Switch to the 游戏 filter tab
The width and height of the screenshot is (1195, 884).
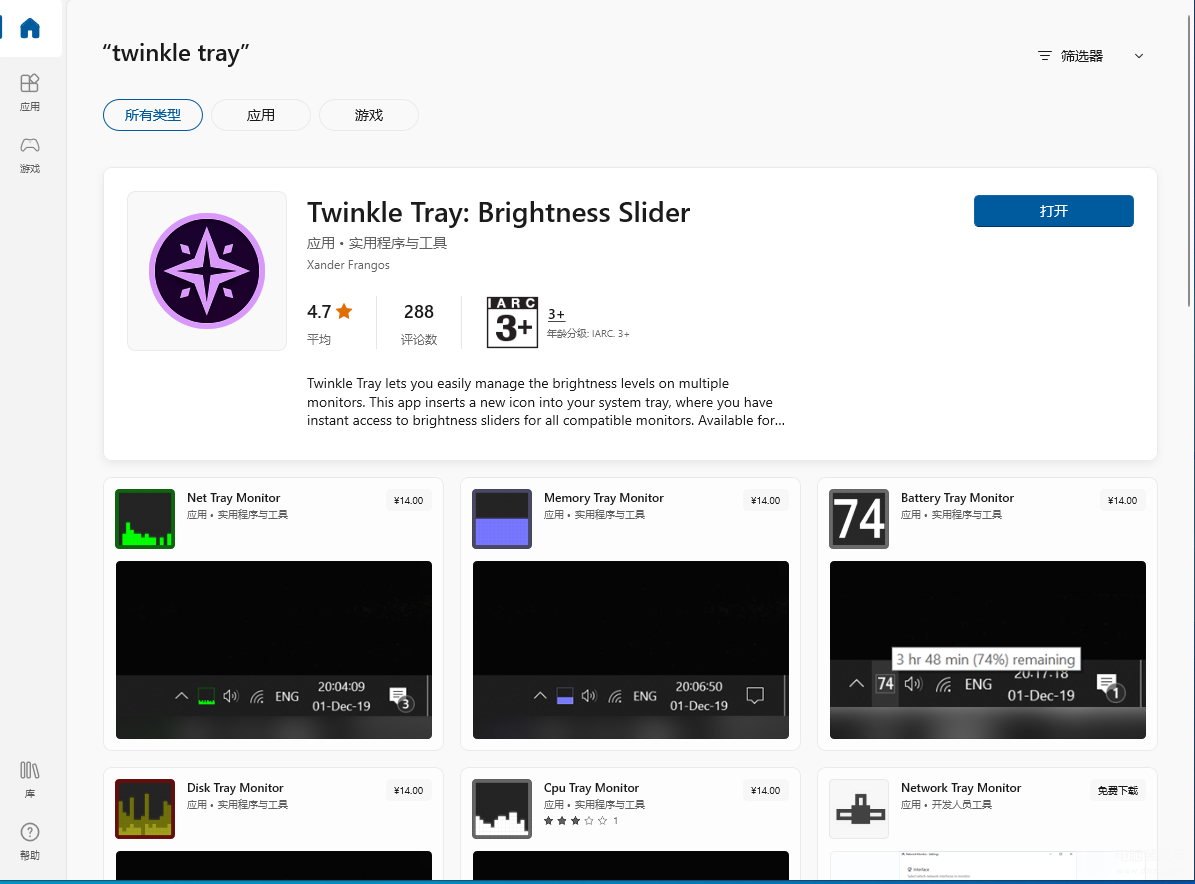(x=369, y=115)
